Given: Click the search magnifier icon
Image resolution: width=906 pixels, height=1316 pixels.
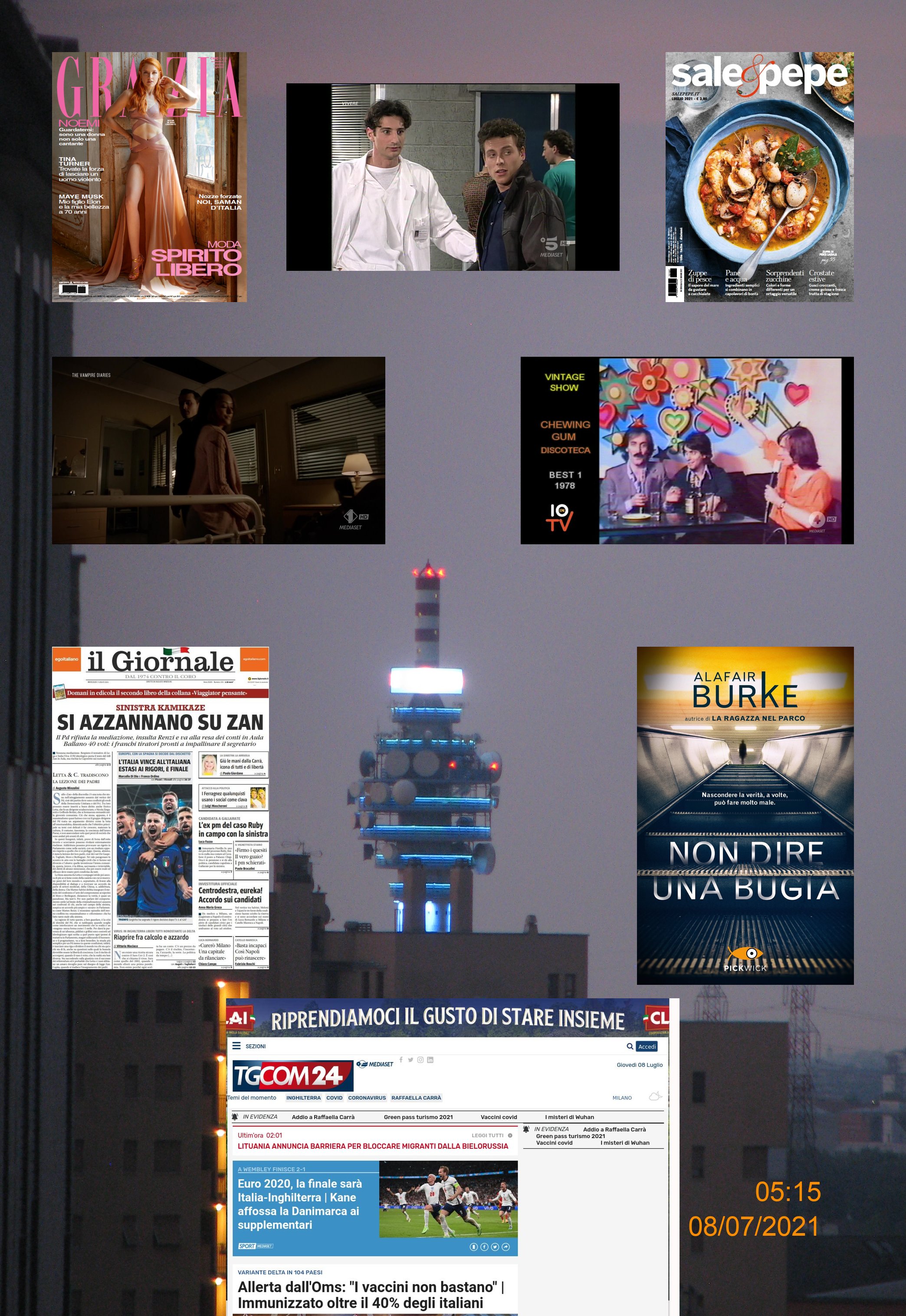Looking at the screenshot, I should point(630,1046).
